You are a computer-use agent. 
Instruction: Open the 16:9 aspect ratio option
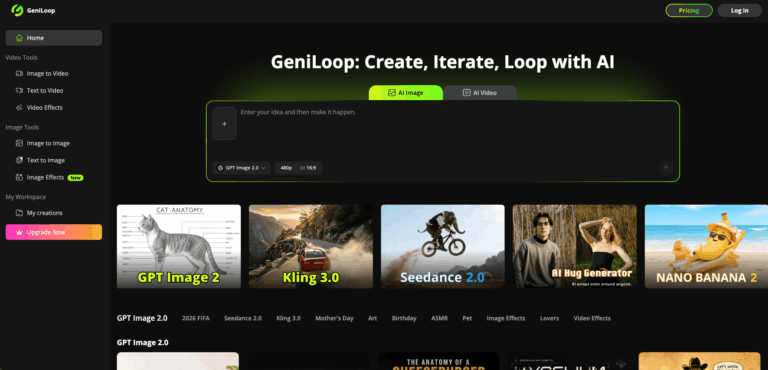(x=308, y=168)
